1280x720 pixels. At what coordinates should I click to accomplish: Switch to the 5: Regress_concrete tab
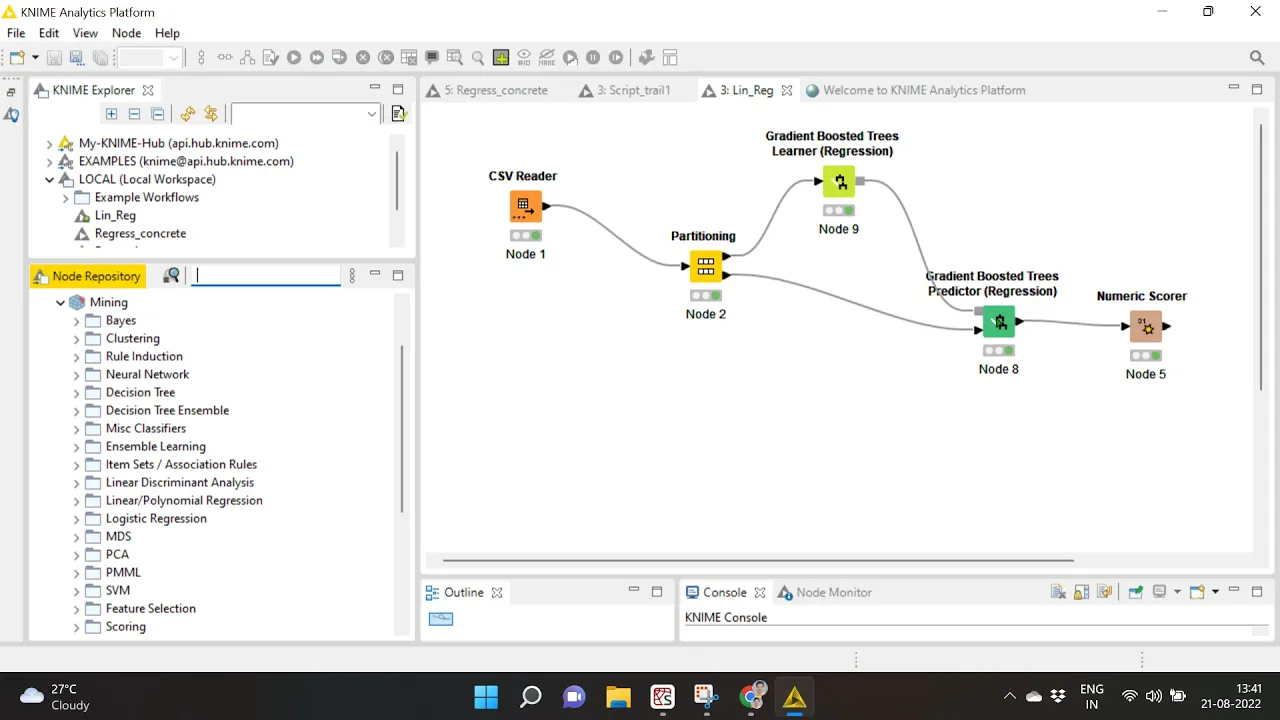click(487, 90)
